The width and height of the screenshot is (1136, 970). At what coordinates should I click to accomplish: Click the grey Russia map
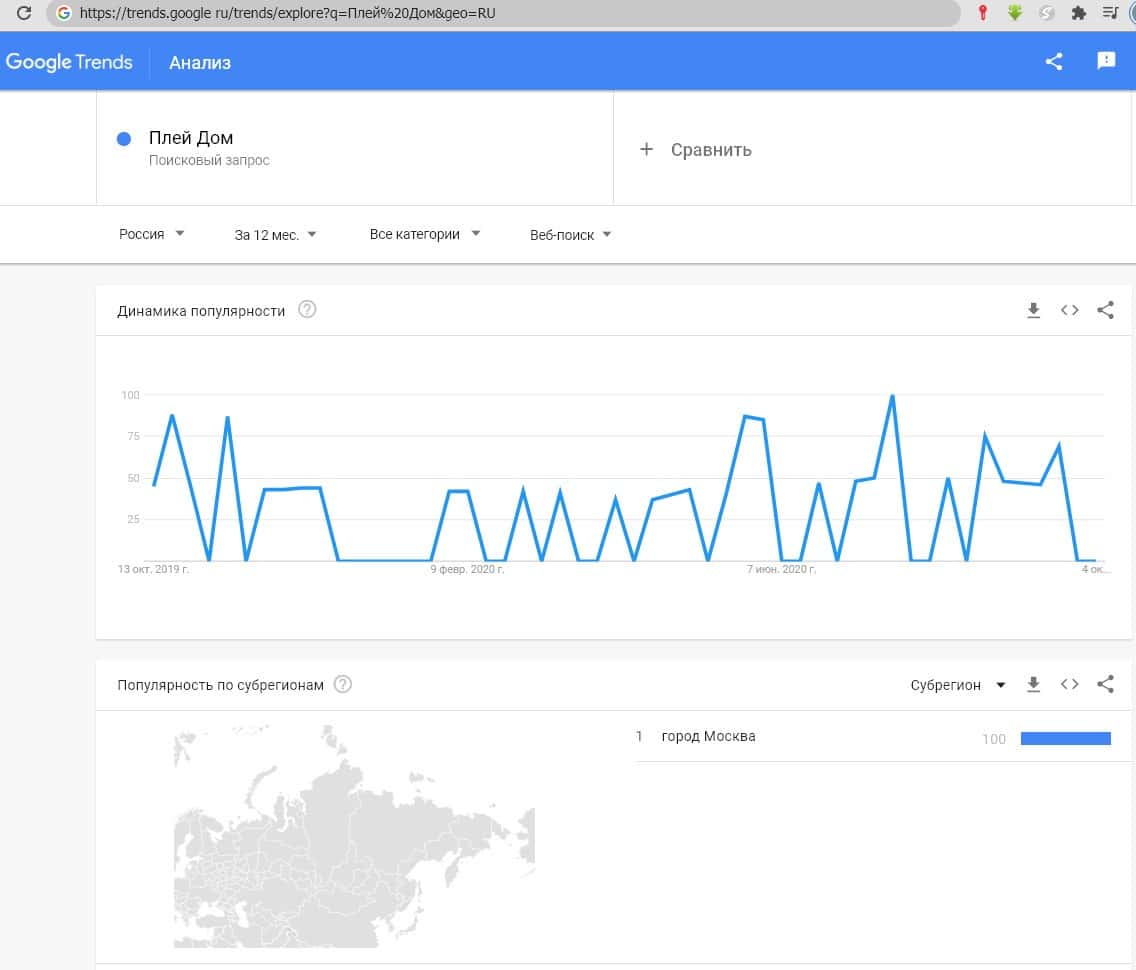click(354, 837)
